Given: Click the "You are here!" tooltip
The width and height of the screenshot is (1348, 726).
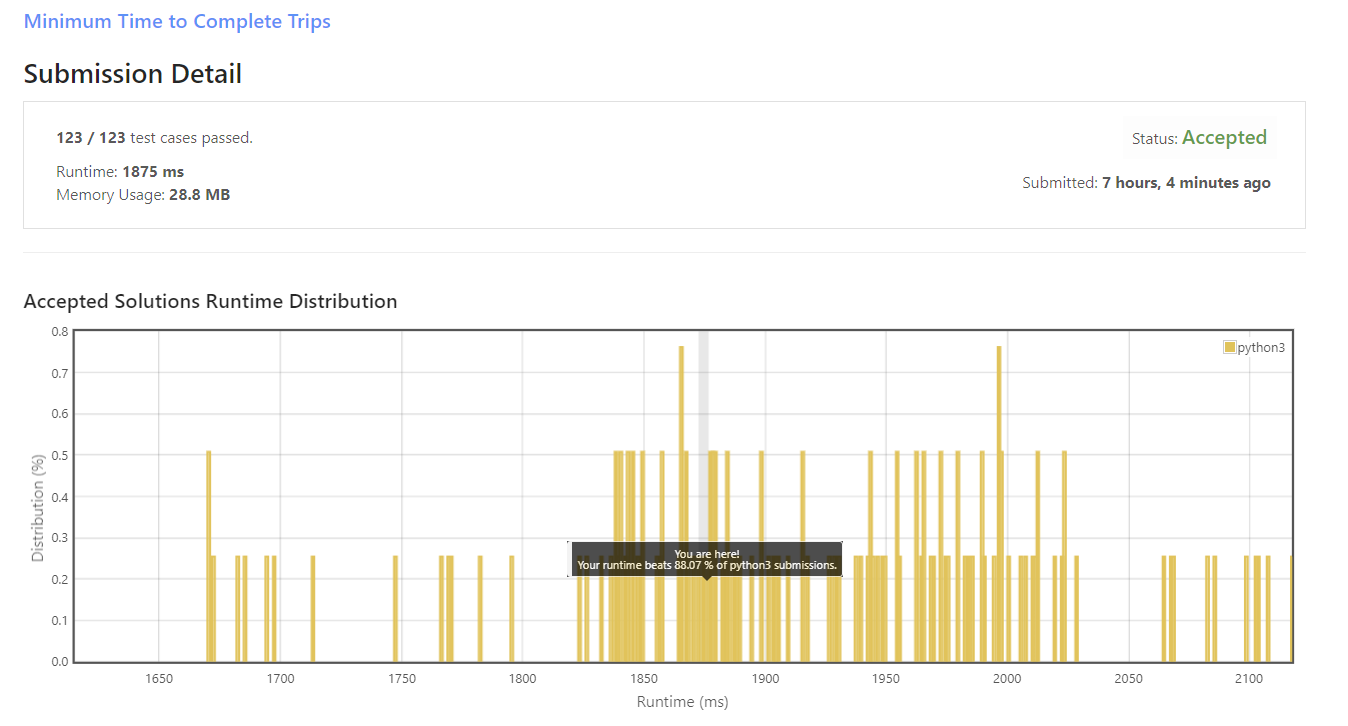Looking at the screenshot, I should [706, 559].
